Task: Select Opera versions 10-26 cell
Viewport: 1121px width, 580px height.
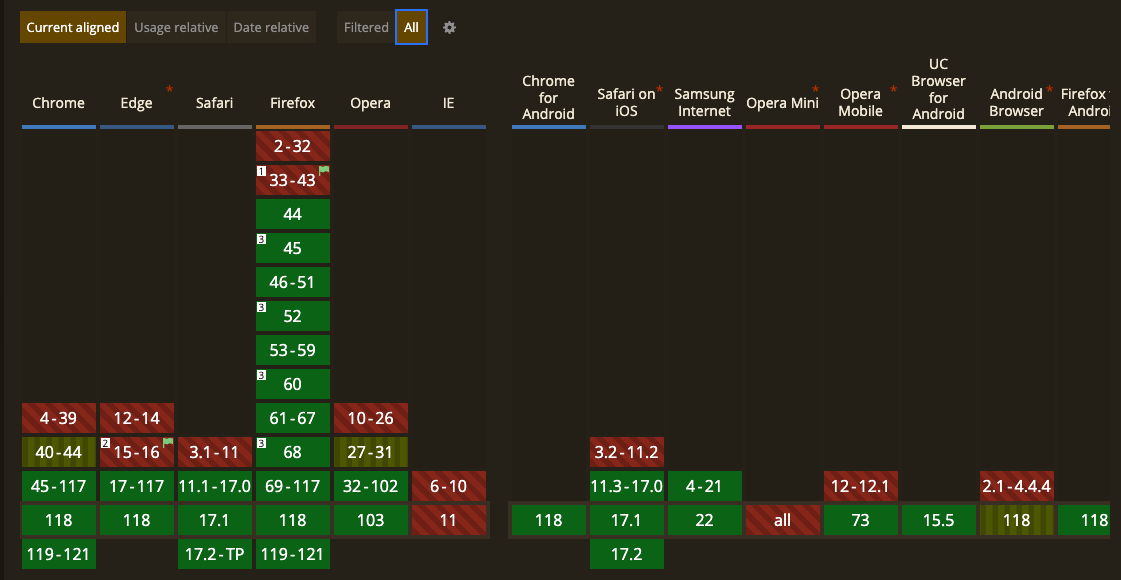Action: click(370, 418)
